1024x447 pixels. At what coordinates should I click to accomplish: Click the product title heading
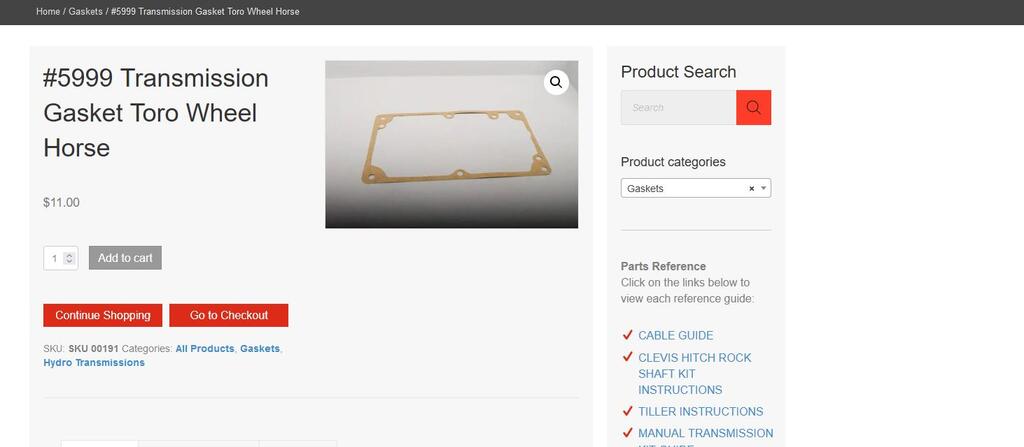point(155,113)
